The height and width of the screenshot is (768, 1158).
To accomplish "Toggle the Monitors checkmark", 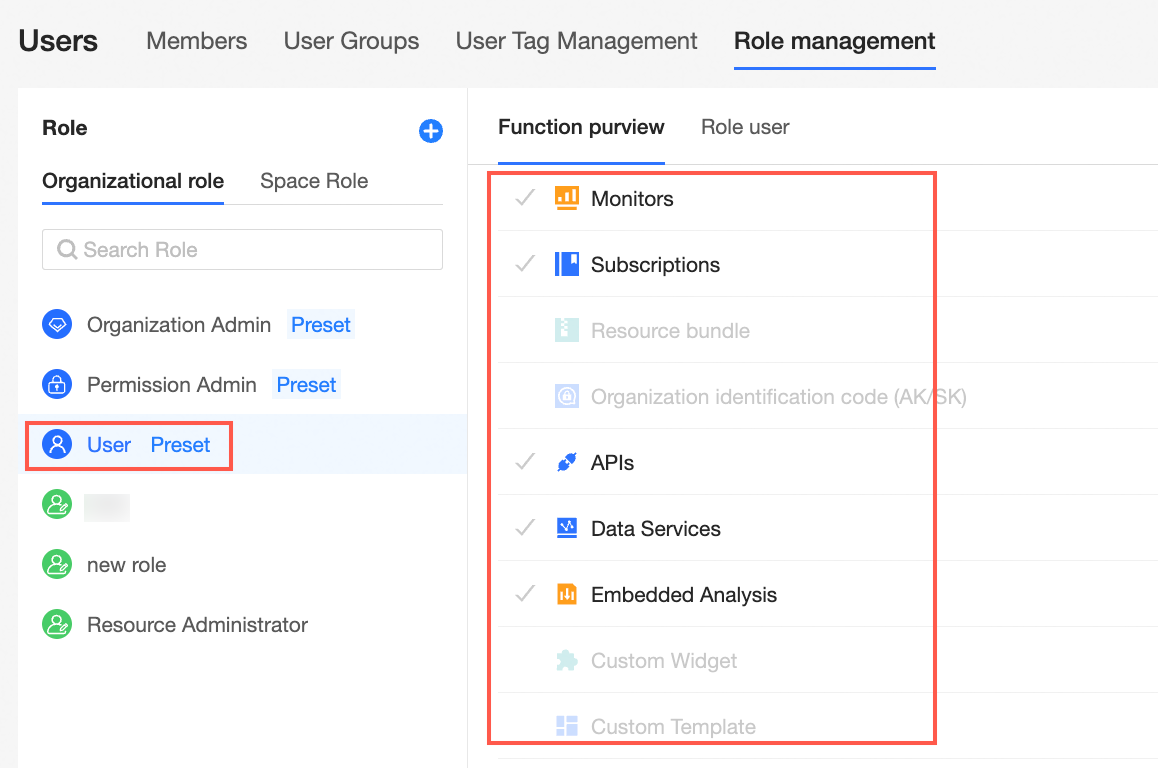I will click(525, 198).
